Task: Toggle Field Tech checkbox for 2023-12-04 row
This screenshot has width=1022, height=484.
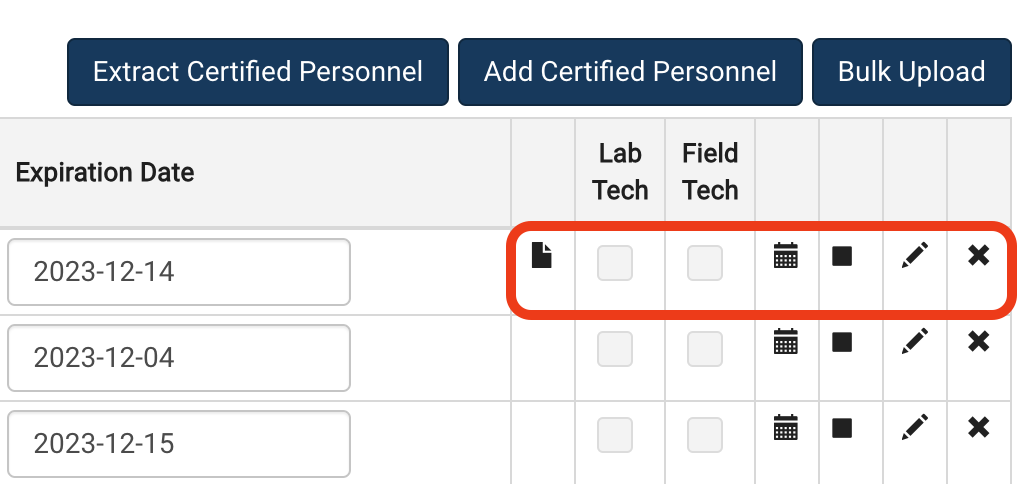Action: [705, 349]
